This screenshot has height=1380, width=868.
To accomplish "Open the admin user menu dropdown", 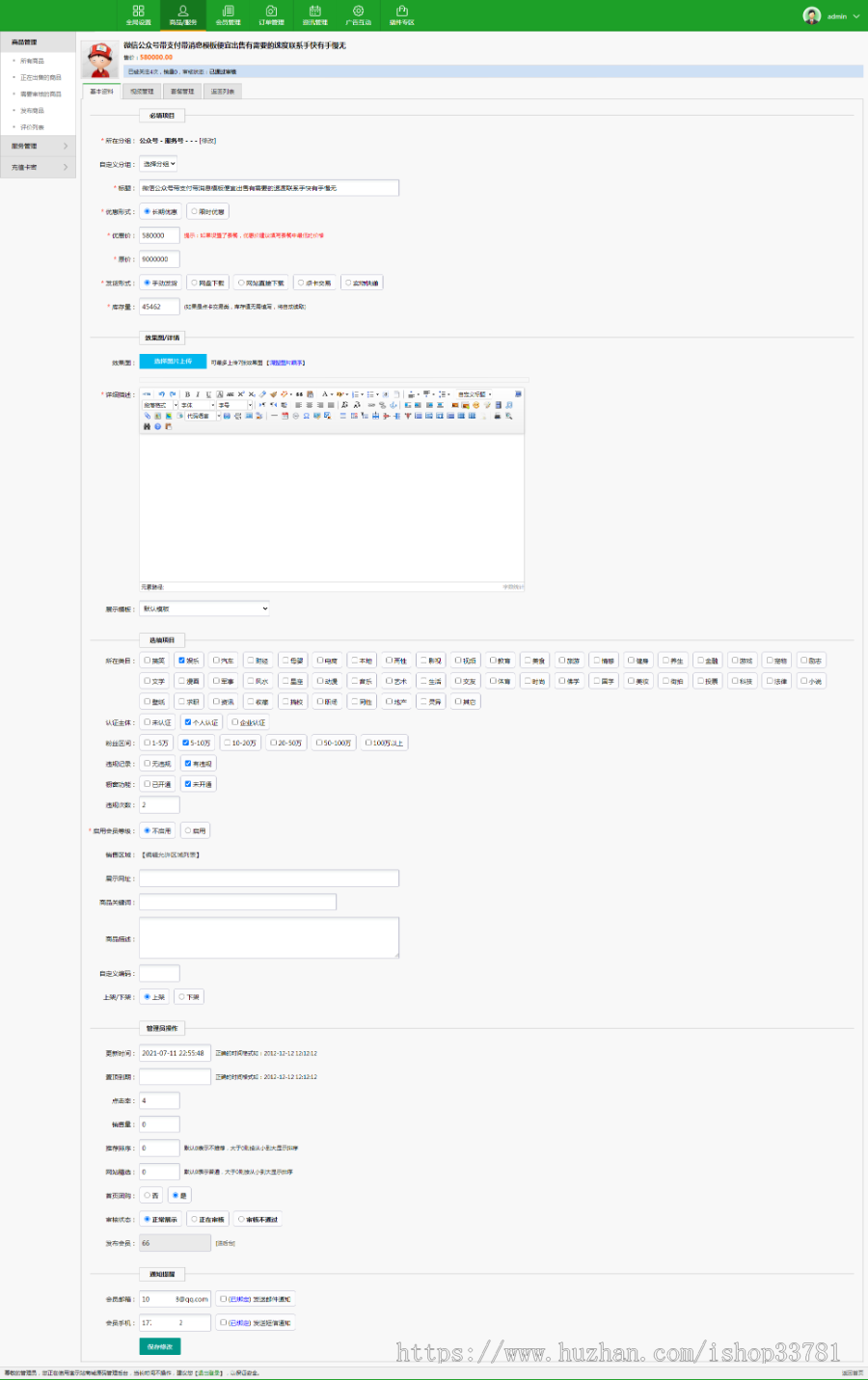I will tap(831, 15).
